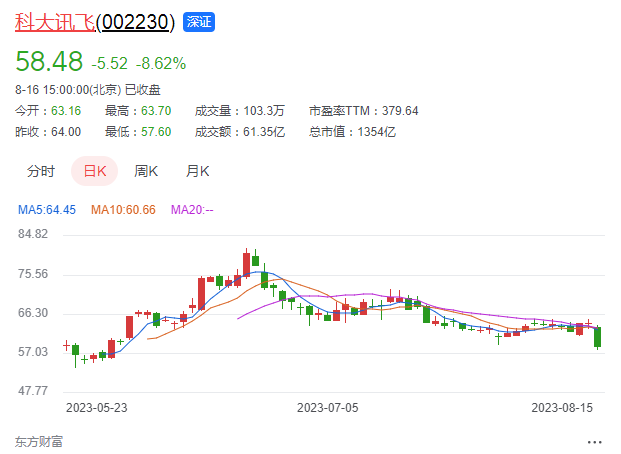Image resolution: width=621 pixels, height=454 pixels.
Task: Click the last large green candlestick
Action: [x=598, y=337]
